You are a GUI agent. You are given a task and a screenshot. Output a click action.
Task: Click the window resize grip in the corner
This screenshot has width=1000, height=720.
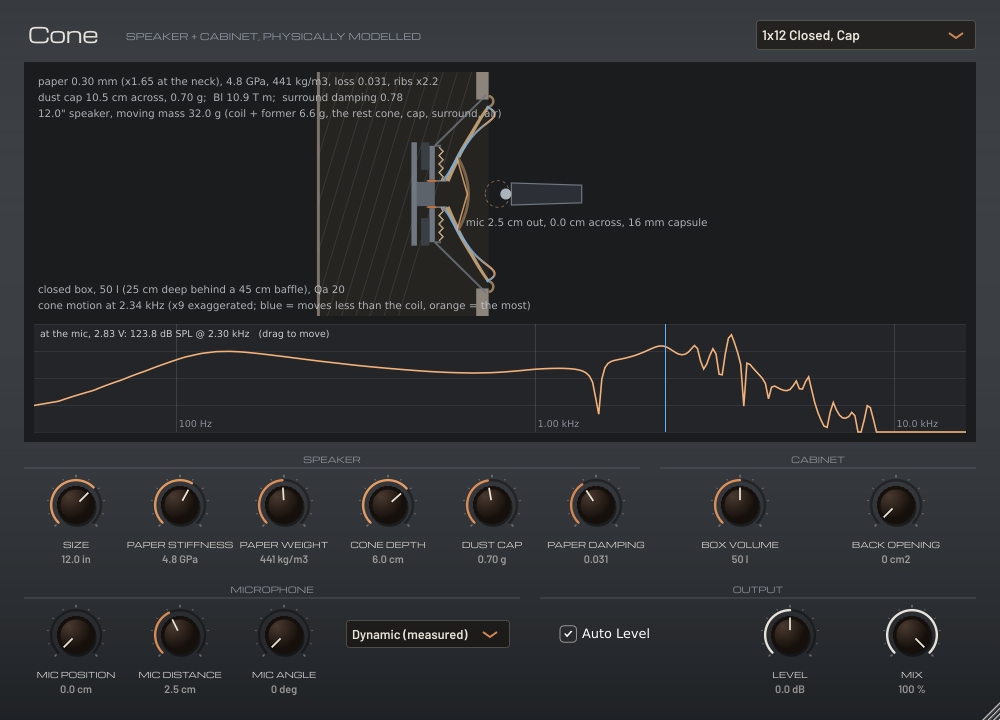[x=990, y=710]
